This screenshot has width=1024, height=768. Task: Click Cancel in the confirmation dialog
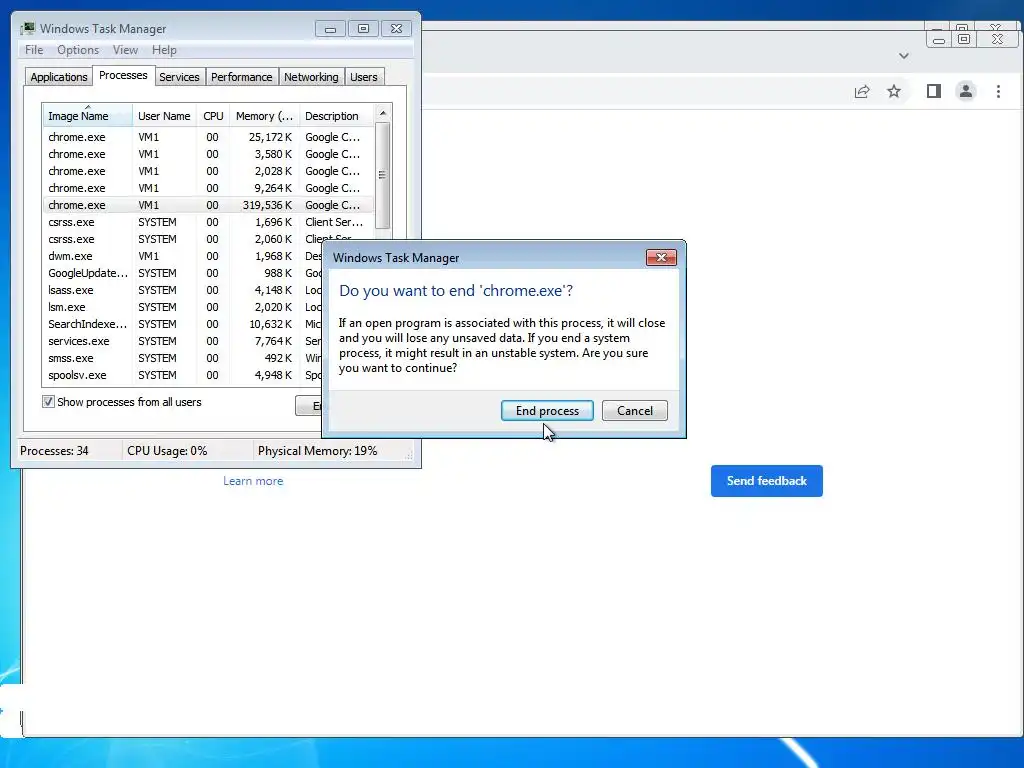(x=635, y=411)
